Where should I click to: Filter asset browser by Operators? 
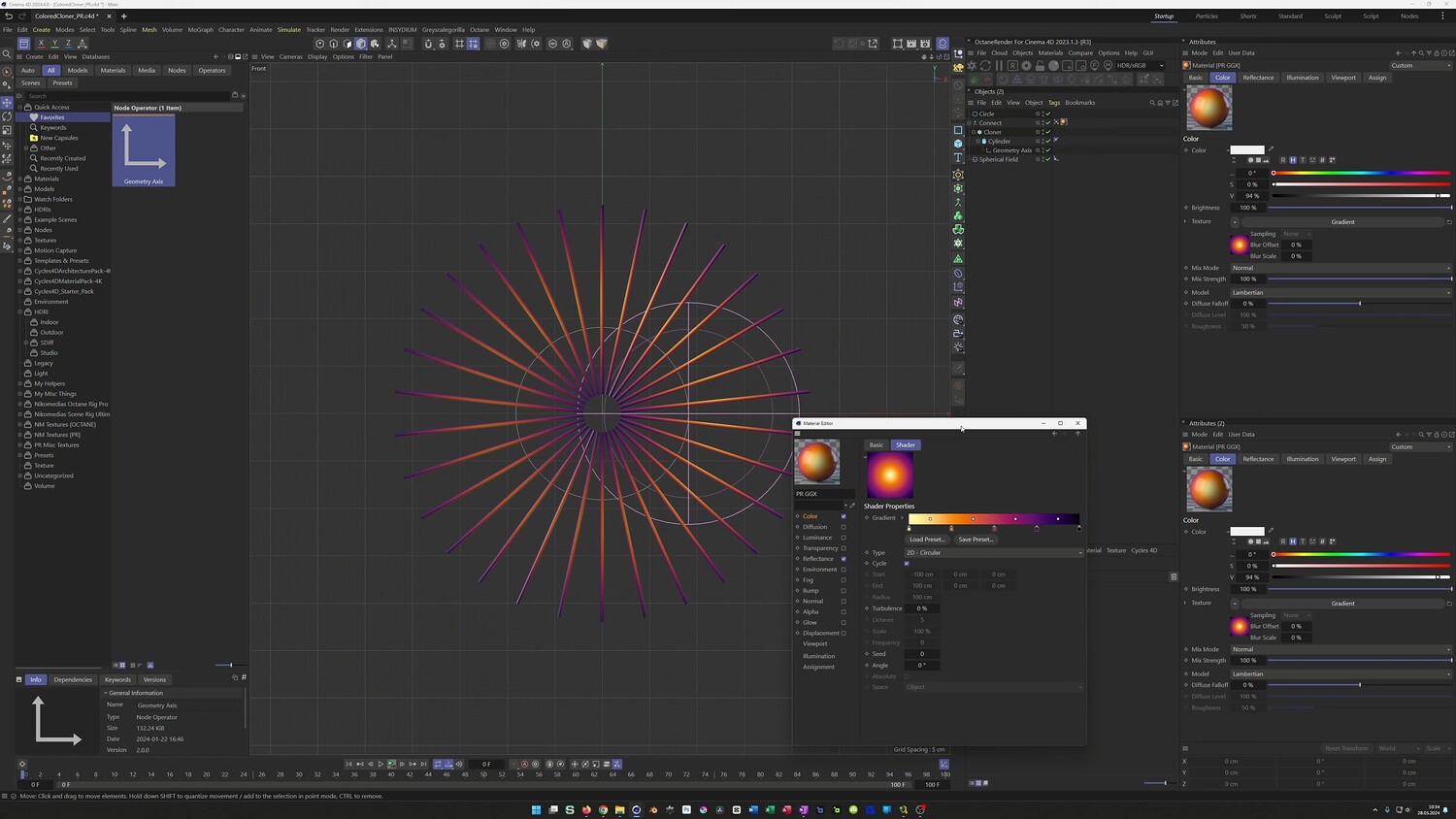click(212, 70)
